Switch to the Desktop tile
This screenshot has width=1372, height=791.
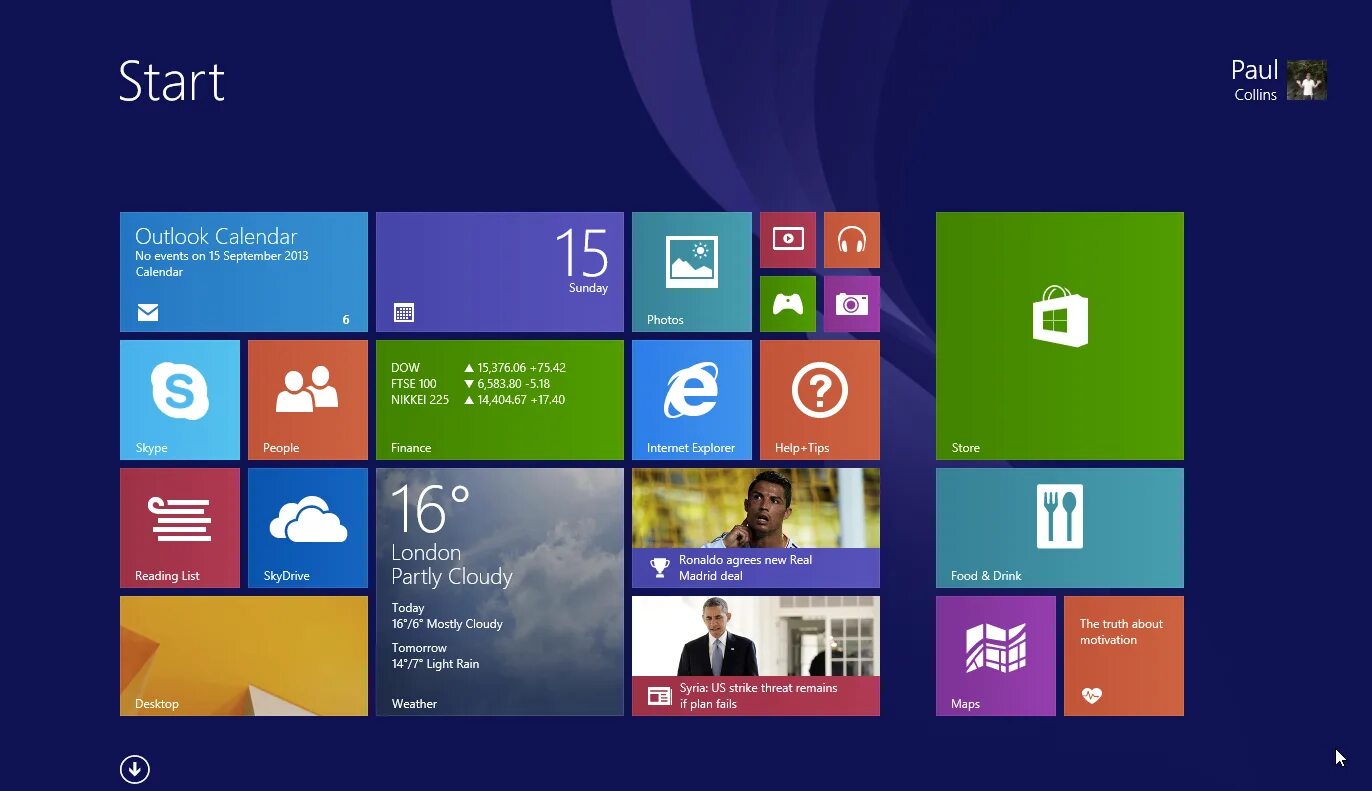(244, 656)
